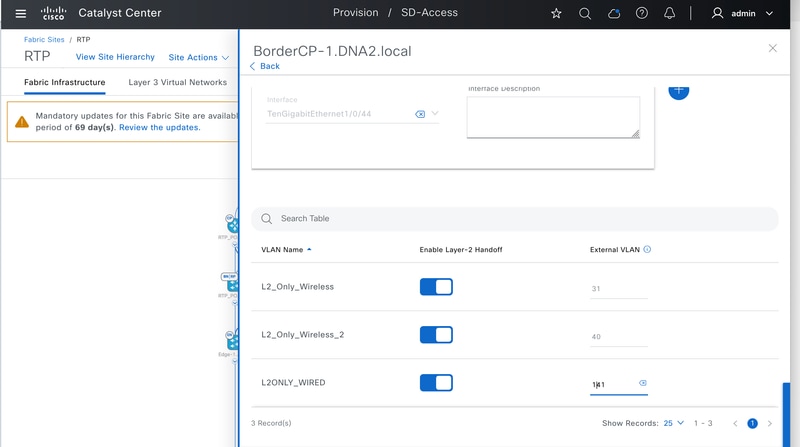This screenshot has height=447, width=800.
Task: Expand the Site Actions dropdown
Action: point(198,57)
